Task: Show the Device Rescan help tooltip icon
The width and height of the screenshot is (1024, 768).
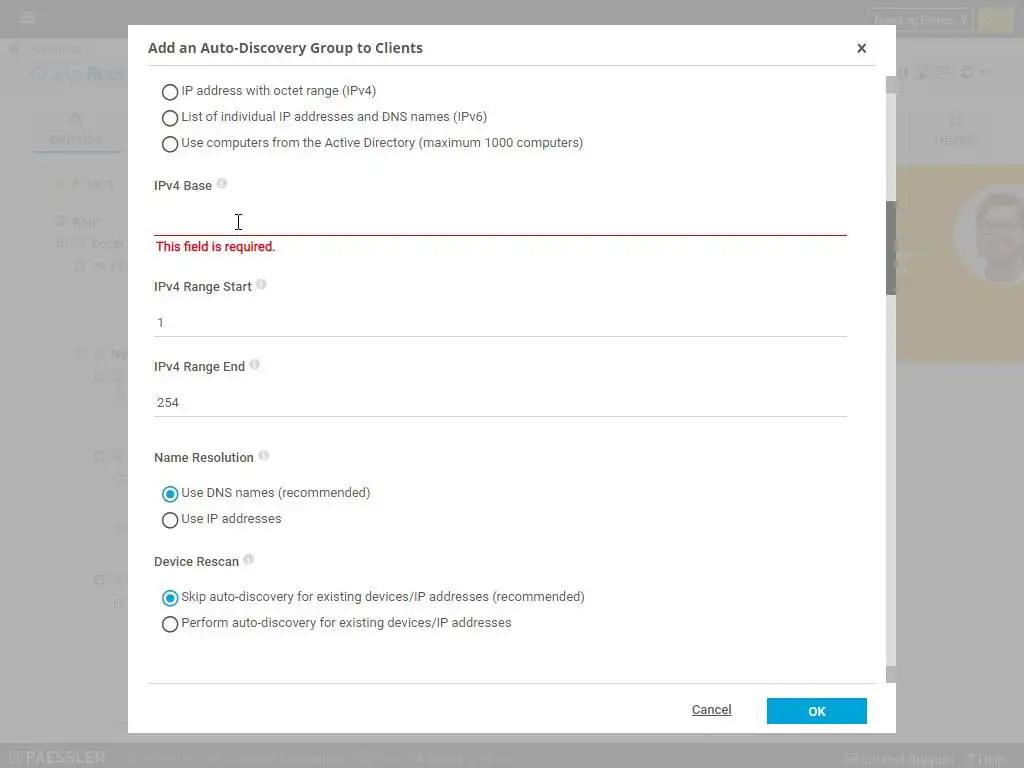Action: [x=249, y=560]
